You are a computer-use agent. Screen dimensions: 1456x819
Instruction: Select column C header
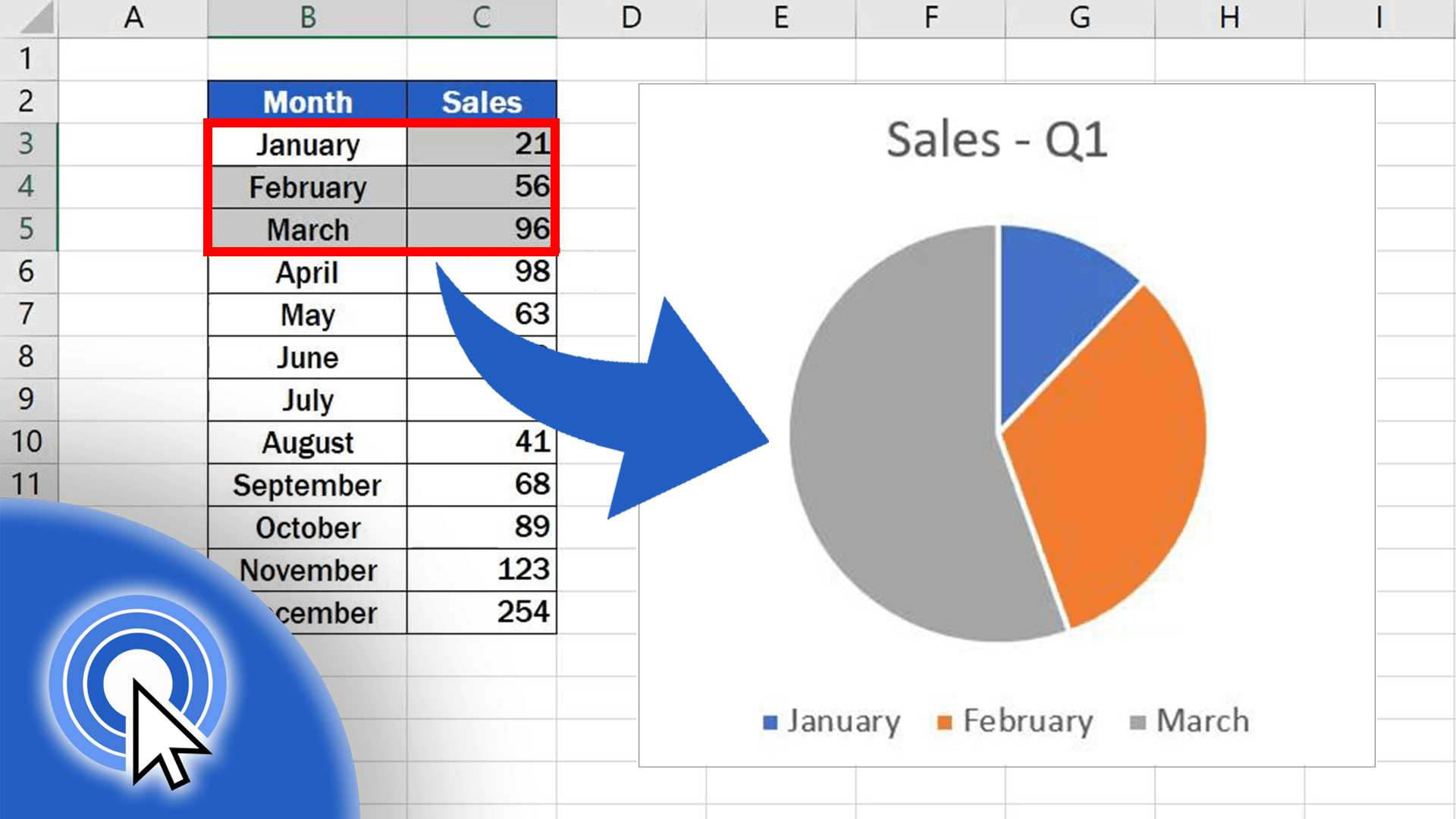[482, 17]
